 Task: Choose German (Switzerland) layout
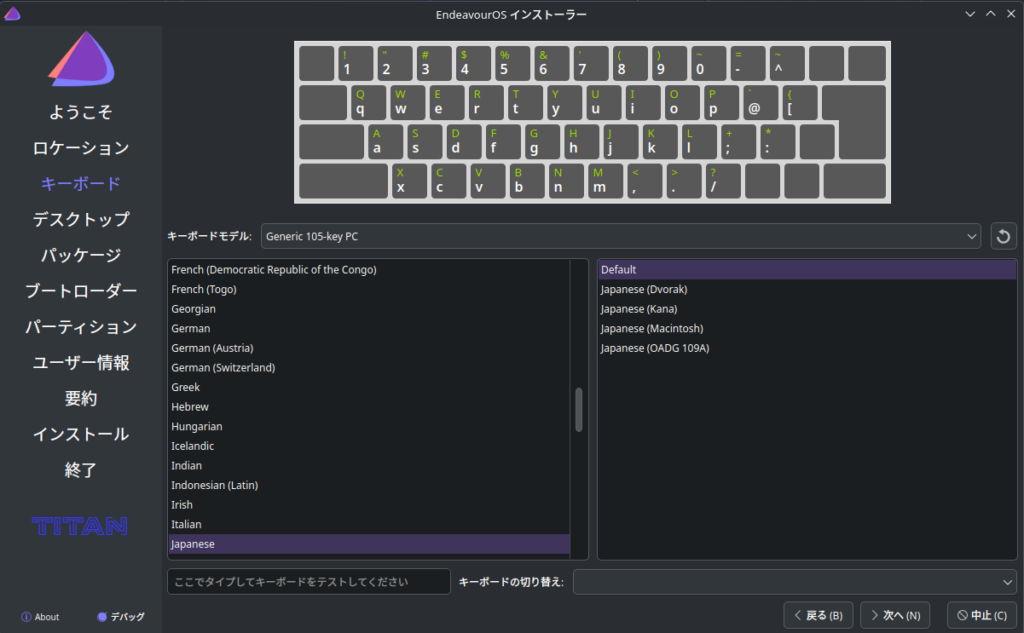click(223, 368)
